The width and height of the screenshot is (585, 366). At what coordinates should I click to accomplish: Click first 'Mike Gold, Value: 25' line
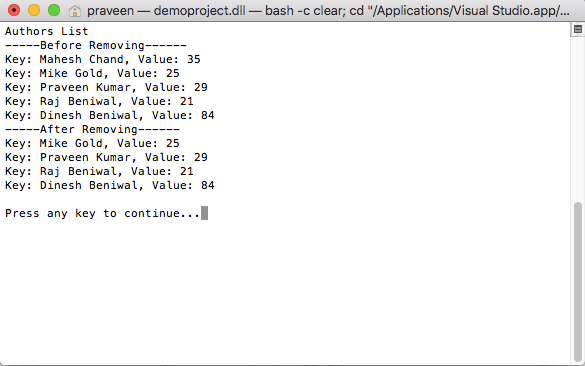tap(92, 73)
